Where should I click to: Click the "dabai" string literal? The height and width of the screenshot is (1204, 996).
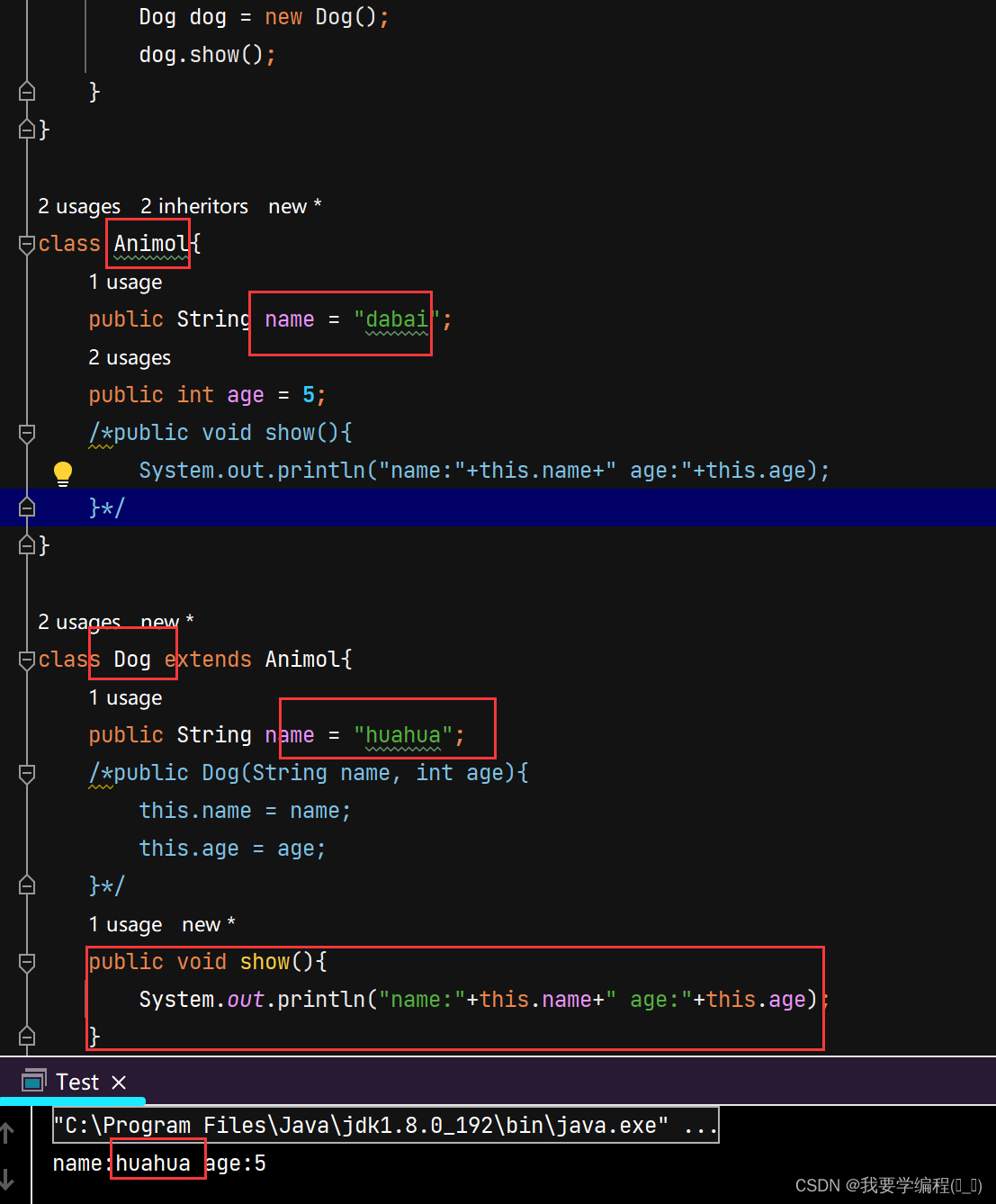(x=397, y=319)
